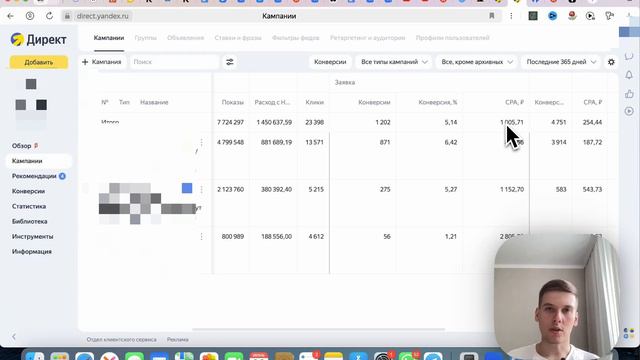This screenshot has width=640, height=360.
Task: Open the Последние 365 дней period dropdown
Action: click(561, 62)
